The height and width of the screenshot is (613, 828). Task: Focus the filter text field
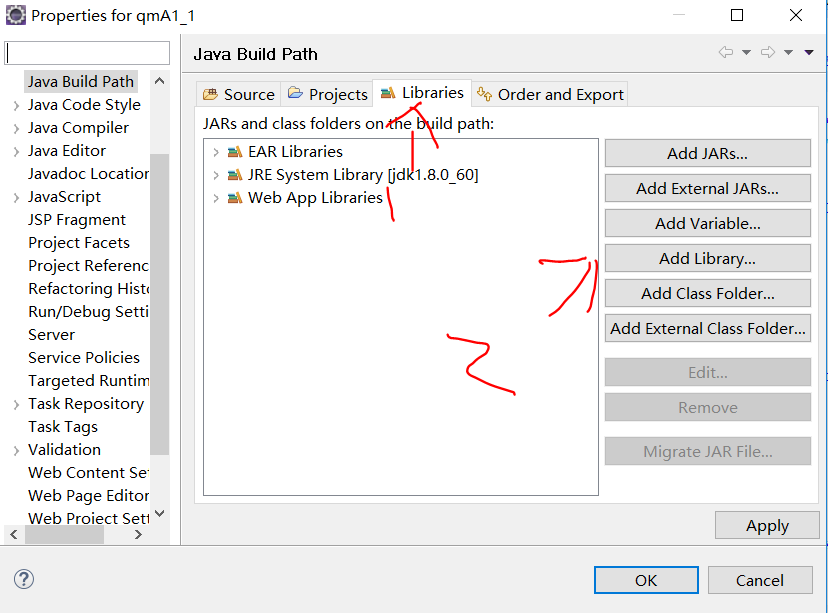pyautogui.click(x=87, y=53)
